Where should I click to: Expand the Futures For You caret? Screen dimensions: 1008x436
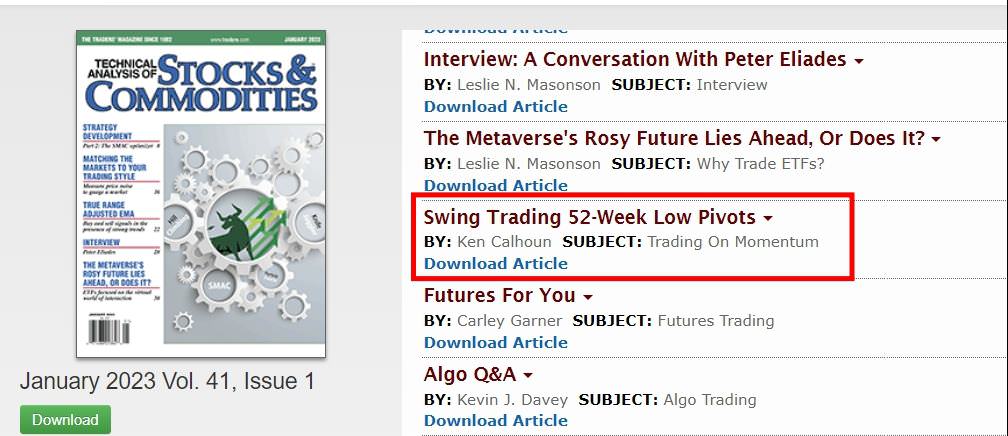tap(587, 297)
